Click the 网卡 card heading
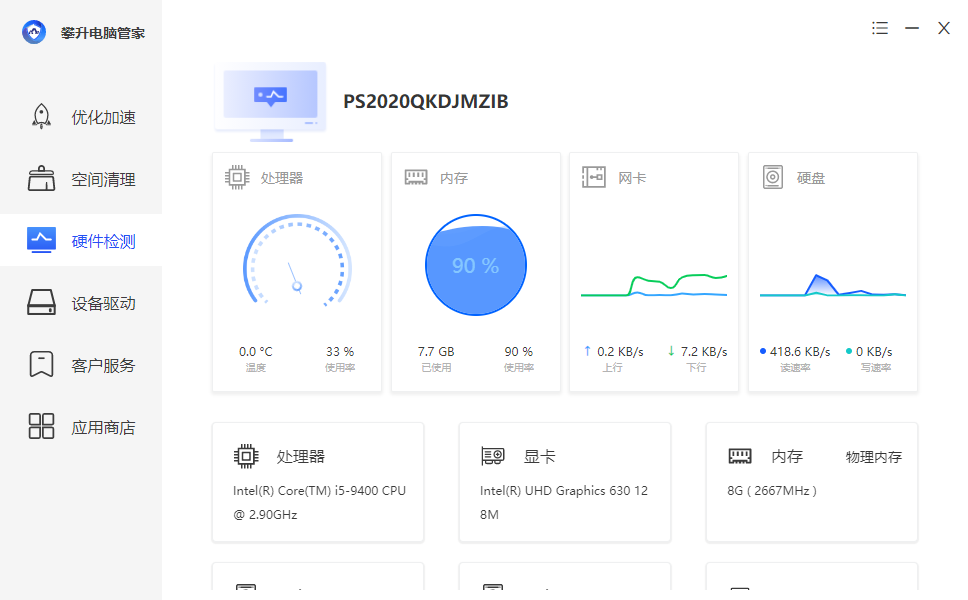The height and width of the screenshot is (600, 968). (x=632, y=178)
